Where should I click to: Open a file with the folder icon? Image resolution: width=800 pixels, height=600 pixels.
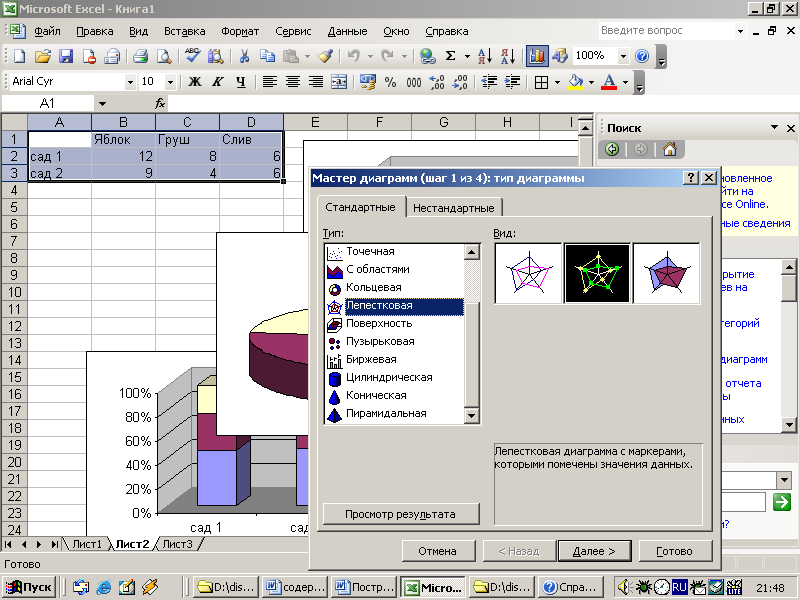click(43, 56)
